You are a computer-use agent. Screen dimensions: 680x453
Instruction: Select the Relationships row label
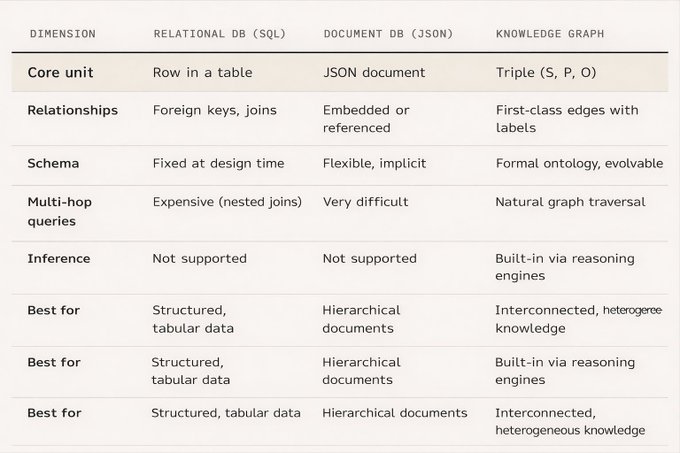click(x=72, y=110)
